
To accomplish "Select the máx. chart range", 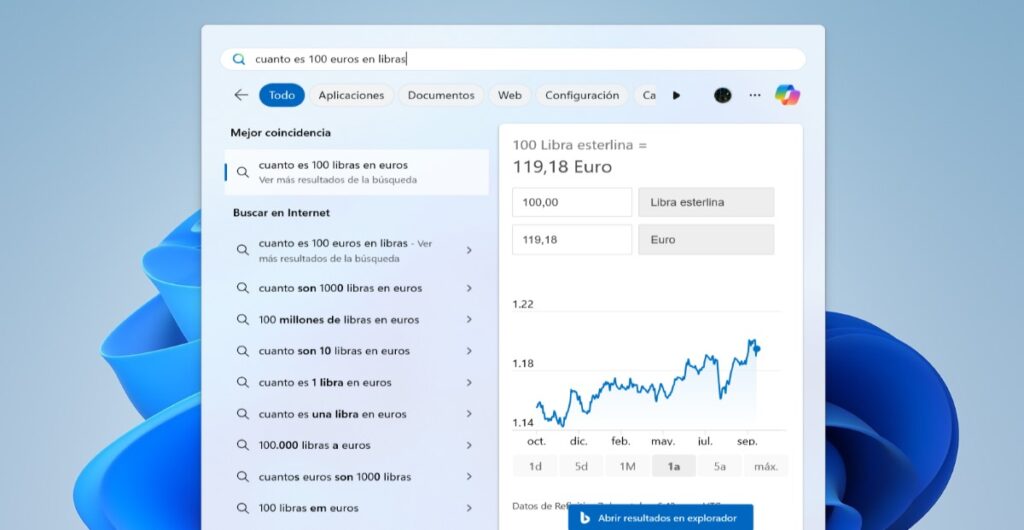I will point(766,466).
